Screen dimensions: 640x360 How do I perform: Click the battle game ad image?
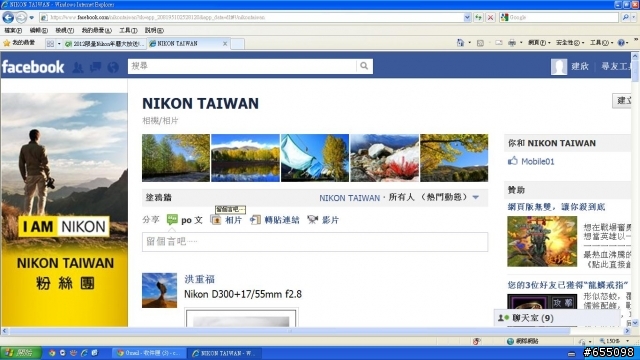542,242
